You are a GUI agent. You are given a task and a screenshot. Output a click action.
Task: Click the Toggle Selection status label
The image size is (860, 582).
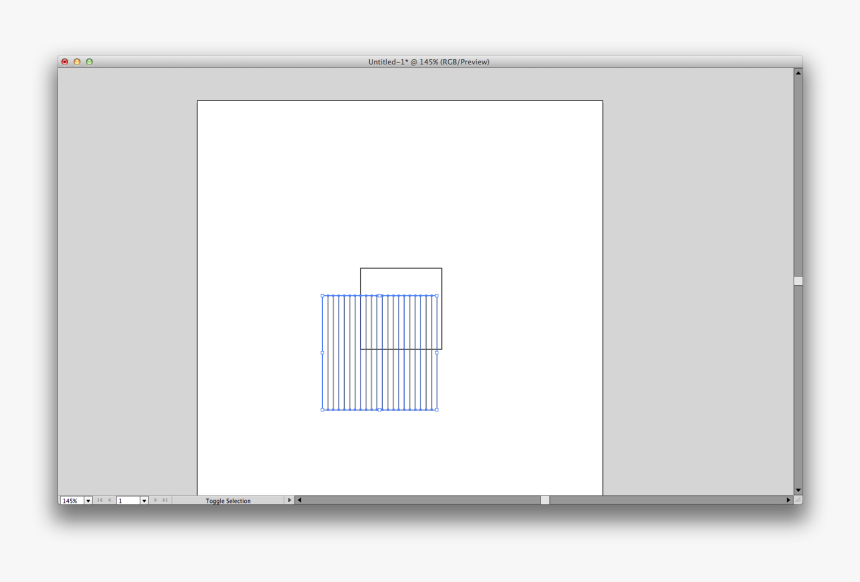click(228, 500)
